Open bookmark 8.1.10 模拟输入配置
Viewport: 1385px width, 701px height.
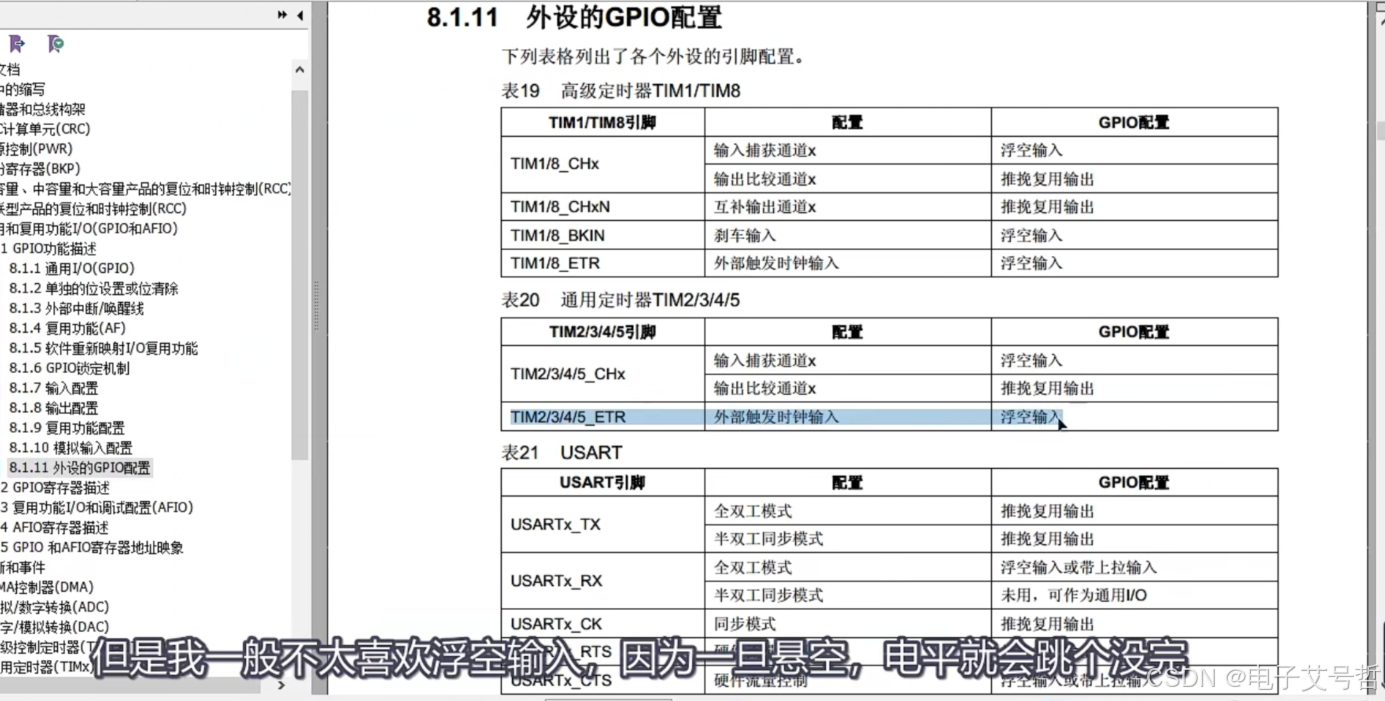70,448
